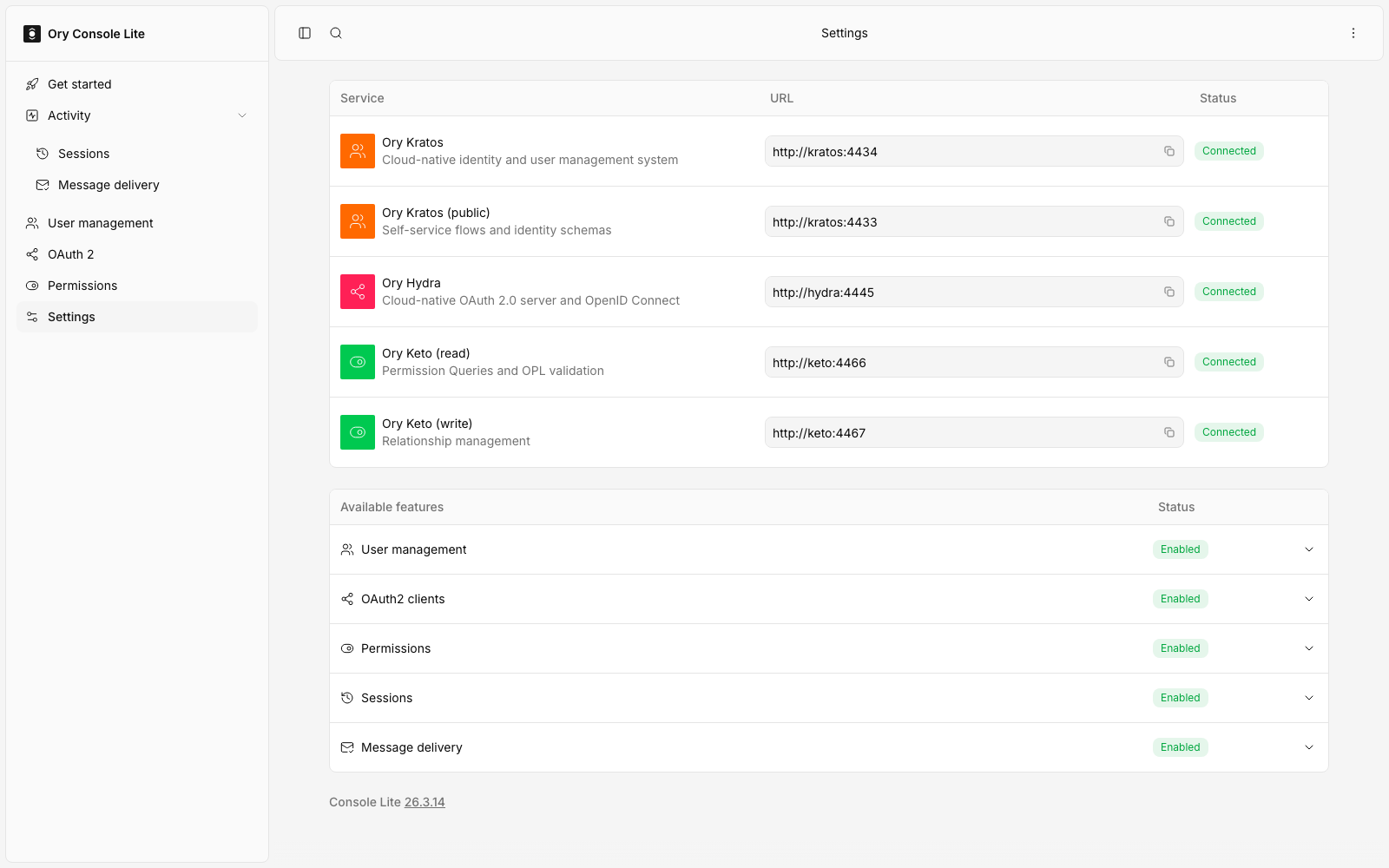Open the vertical three-dot options menu
Screen dimensions: 1389x868
[x=1353, y=33]
